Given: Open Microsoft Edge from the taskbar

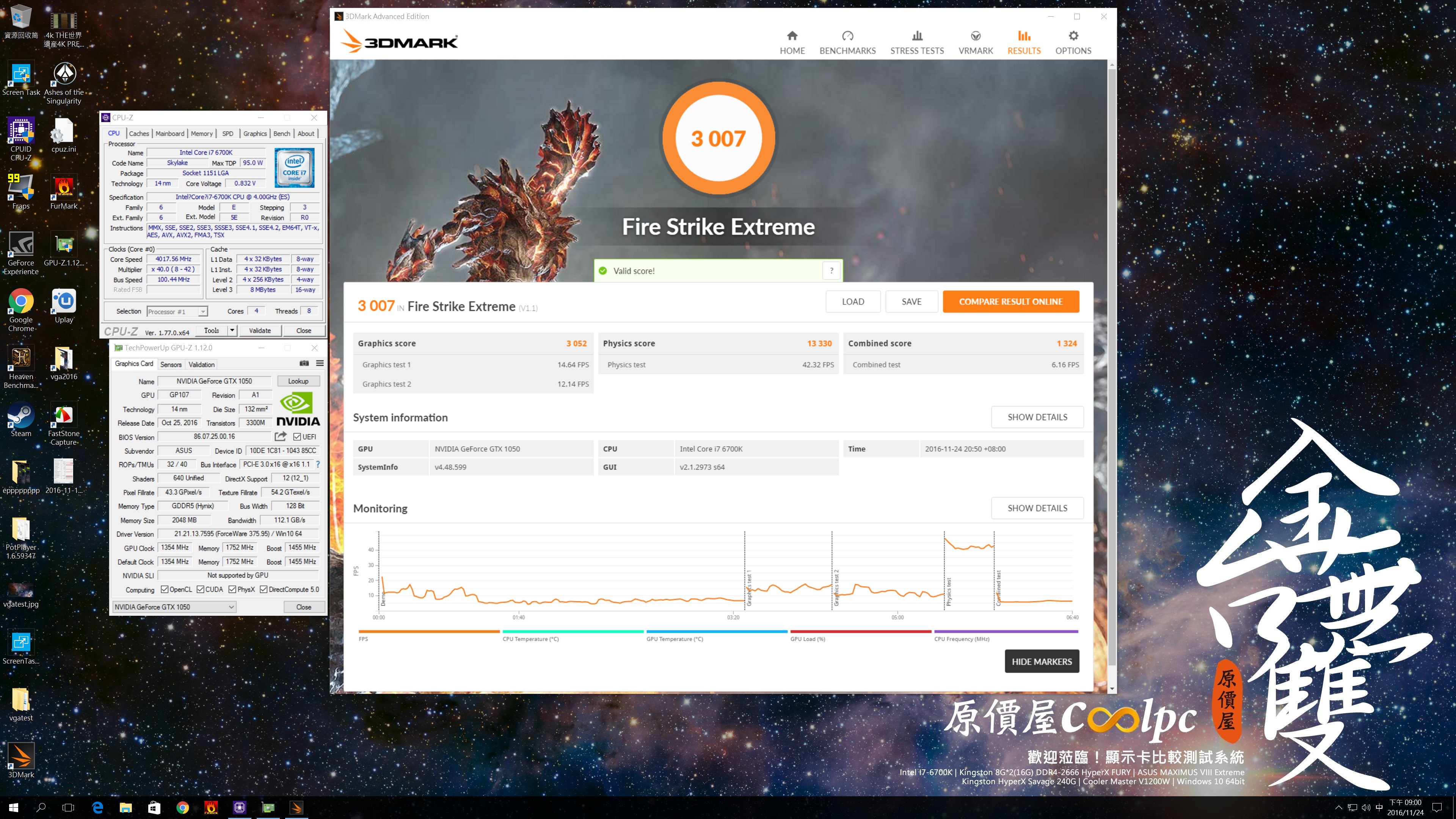Looking at the screenshot, I should (97, 807).
